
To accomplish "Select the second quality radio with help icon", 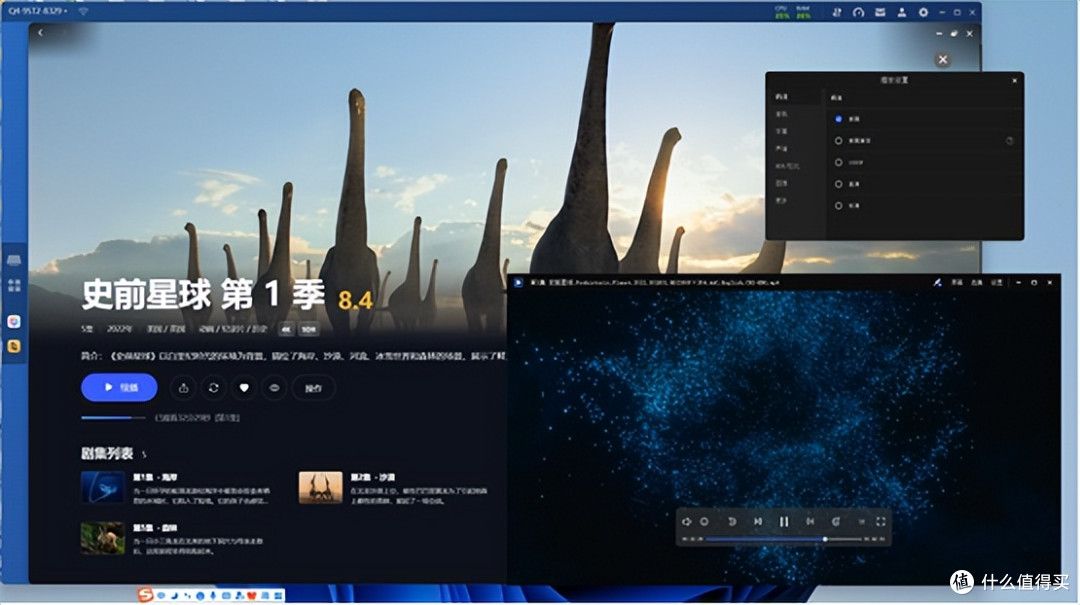I will [838, 141].
